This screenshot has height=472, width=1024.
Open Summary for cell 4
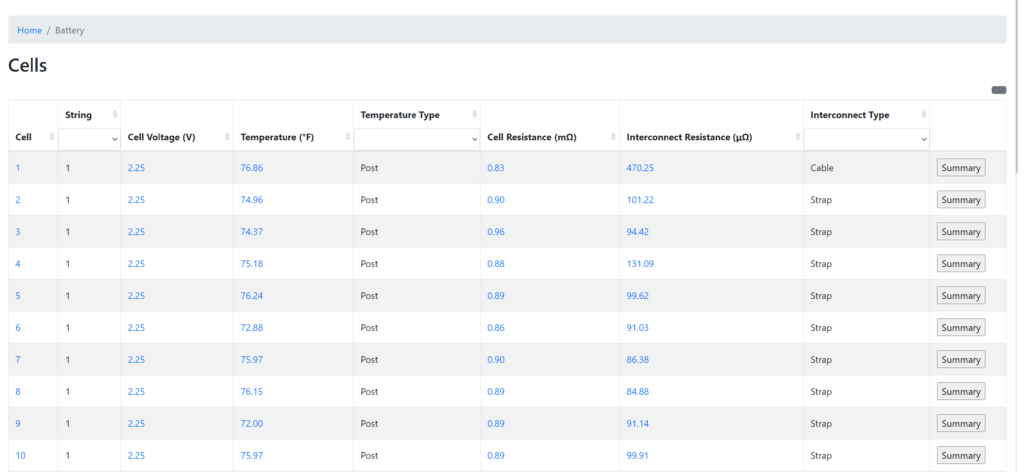[961, 264]
